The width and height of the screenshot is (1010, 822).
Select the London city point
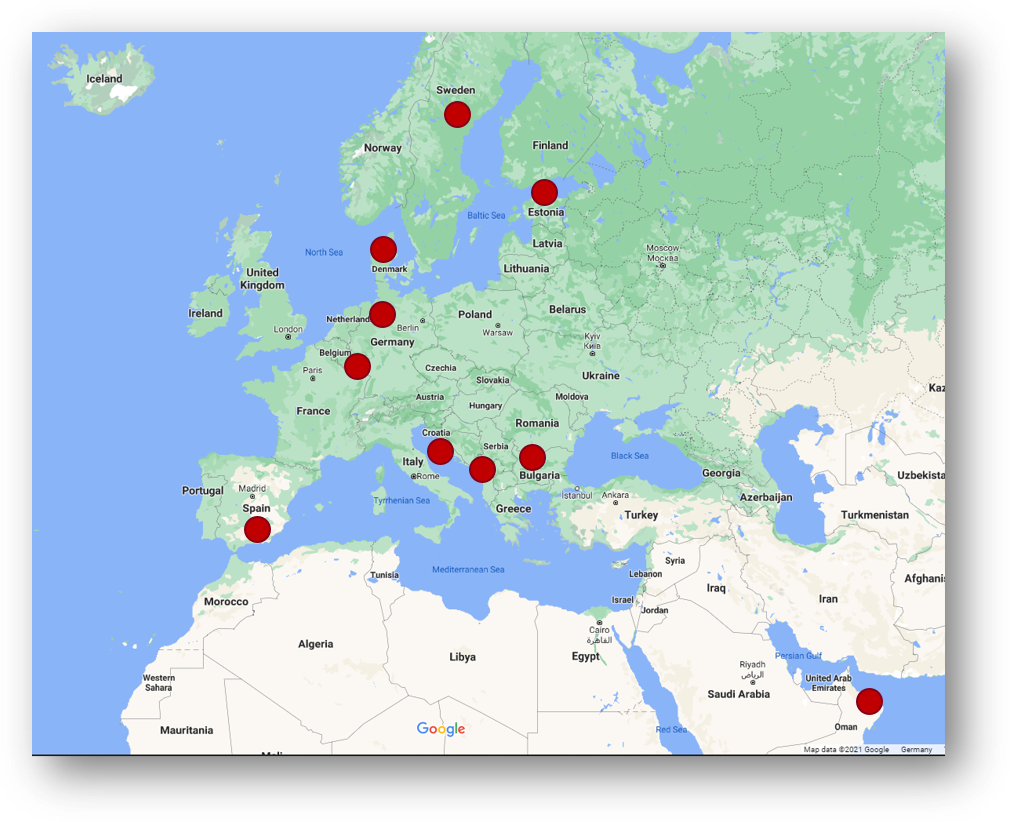[288, 336]
